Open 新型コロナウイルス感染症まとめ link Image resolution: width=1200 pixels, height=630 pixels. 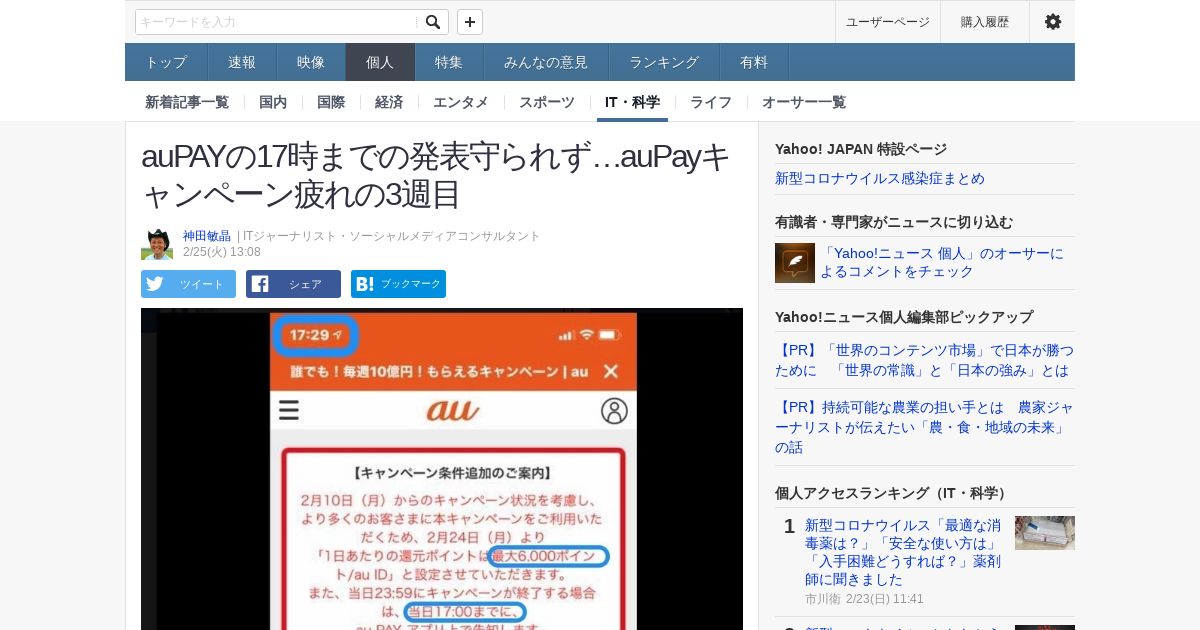click(880, 178)
